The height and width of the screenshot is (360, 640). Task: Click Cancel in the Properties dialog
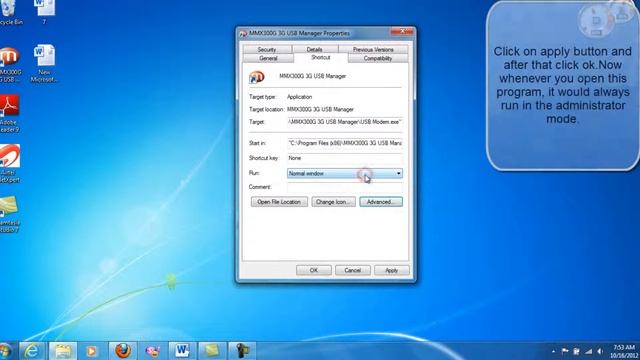pos(353,270)
